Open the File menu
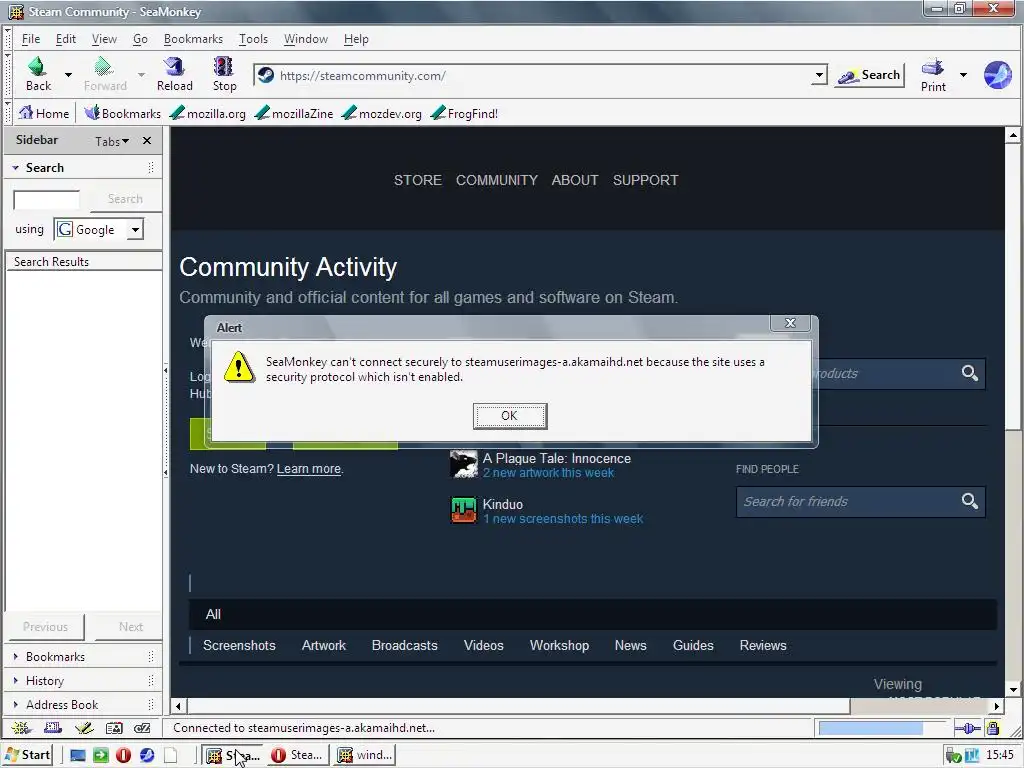Screen dimensions: 1024x768 (31, 39)
